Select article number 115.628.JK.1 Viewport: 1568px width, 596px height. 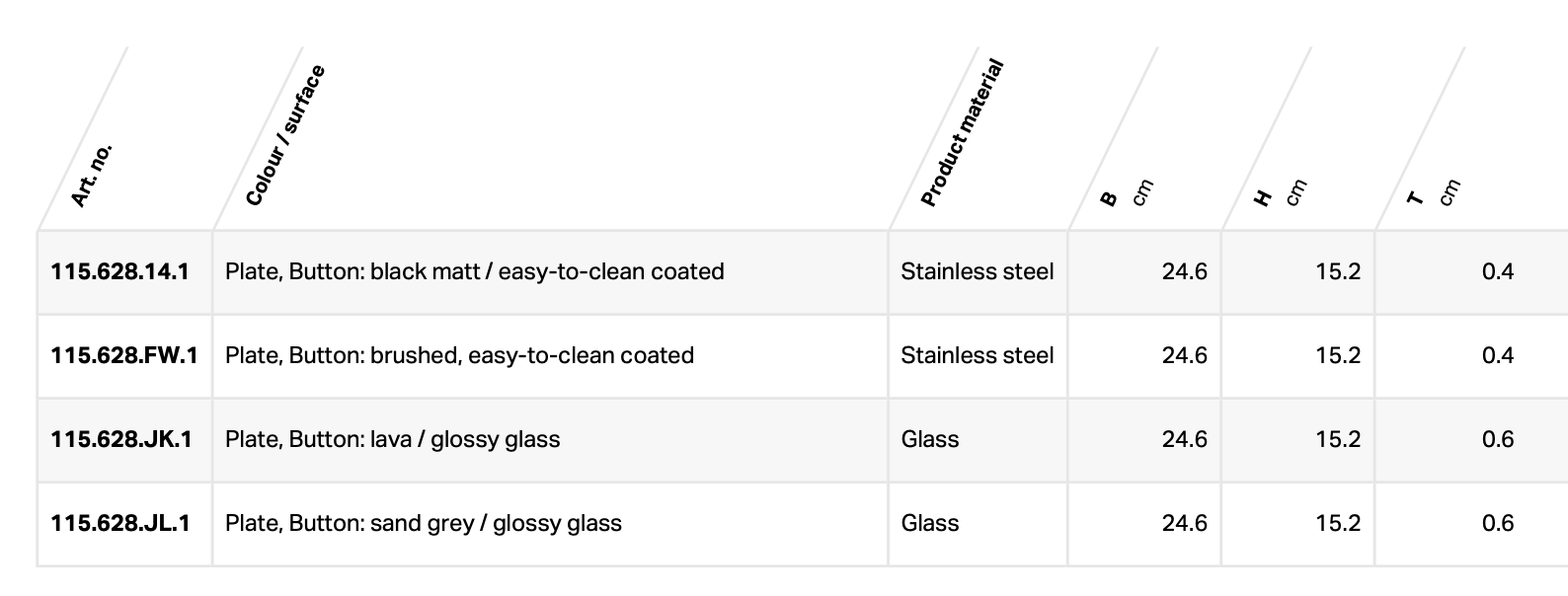(121, 439)
